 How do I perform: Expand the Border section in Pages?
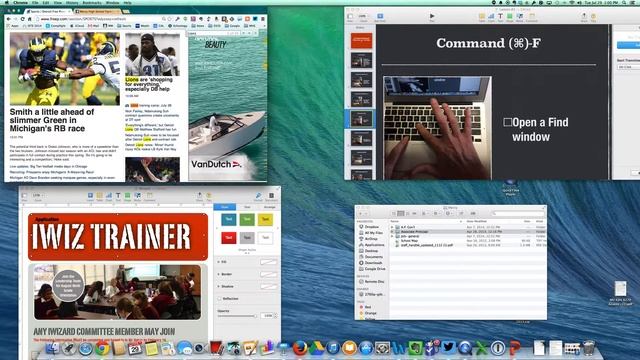click(218, 274)
